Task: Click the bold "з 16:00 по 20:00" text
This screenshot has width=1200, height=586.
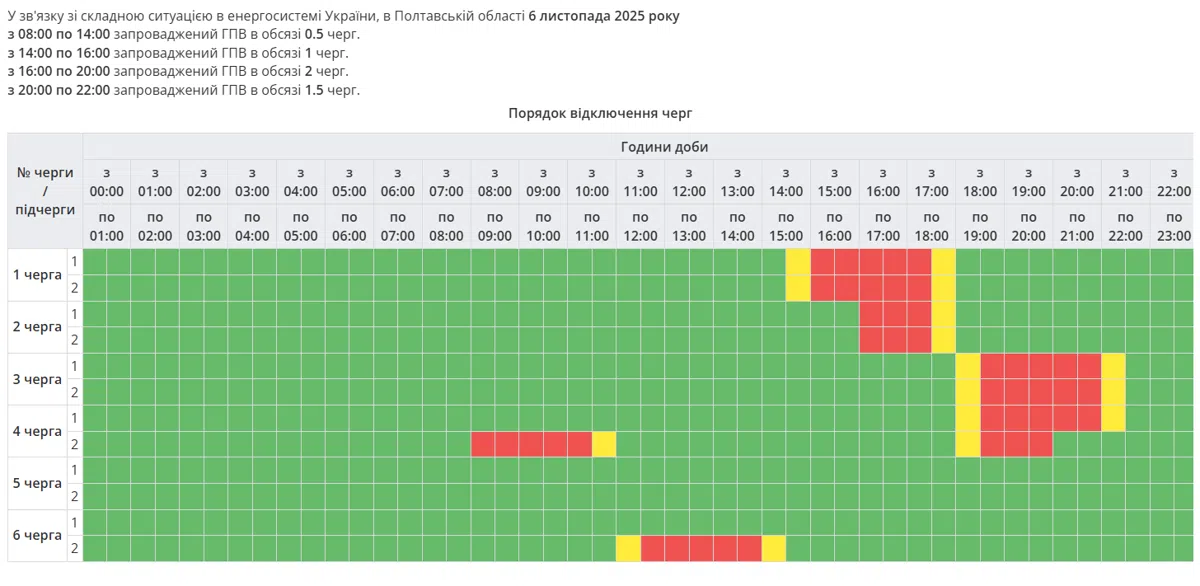Action: (x=58, y=71)
